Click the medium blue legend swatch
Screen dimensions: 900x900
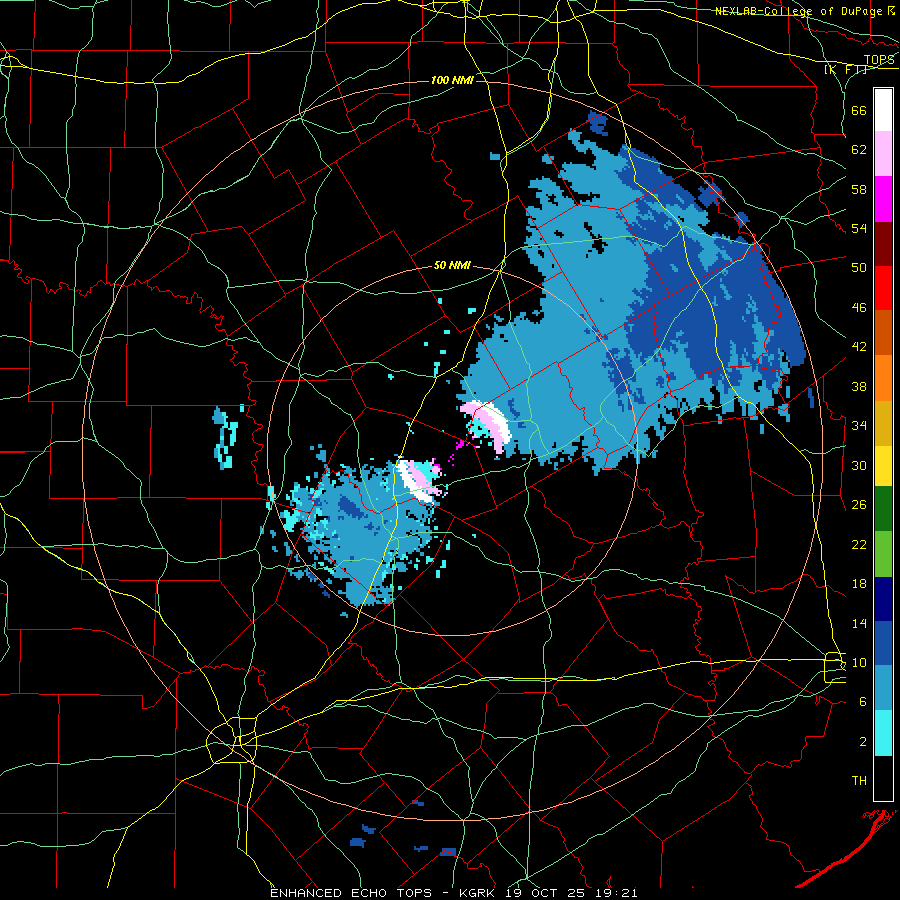(x=883, y=643)
